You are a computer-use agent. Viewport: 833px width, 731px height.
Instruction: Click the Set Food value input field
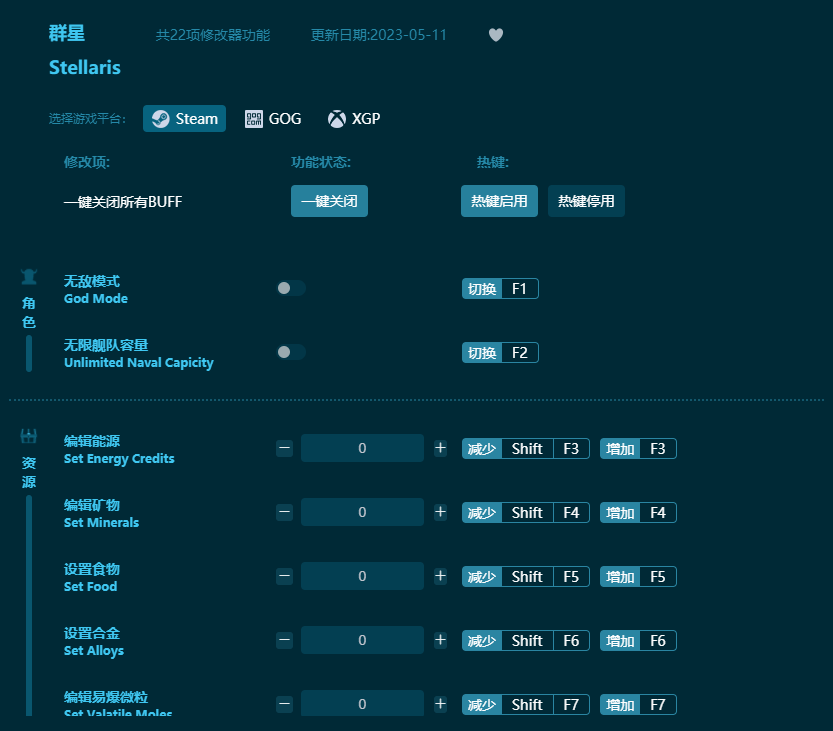click(362, 575)
